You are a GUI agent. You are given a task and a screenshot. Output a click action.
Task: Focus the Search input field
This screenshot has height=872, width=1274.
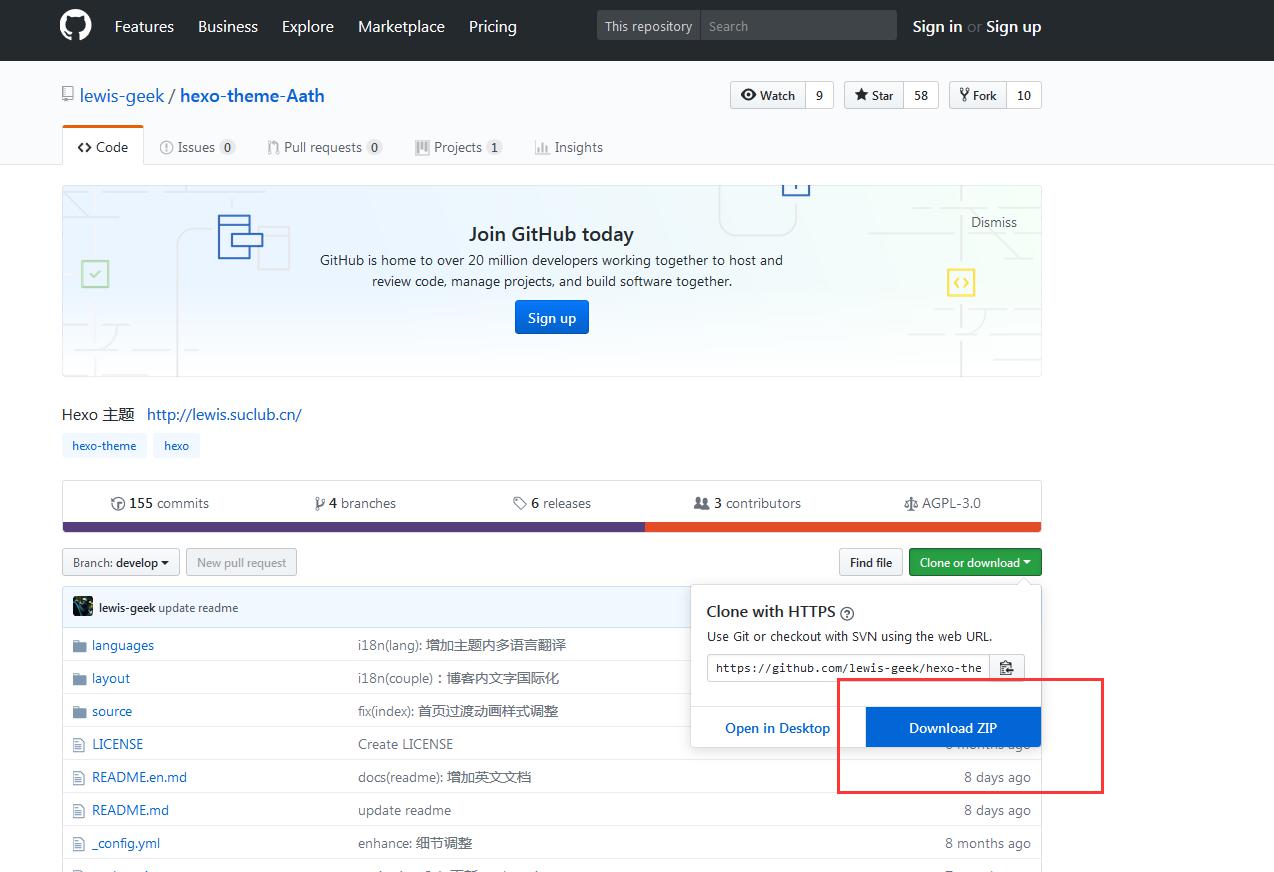(799, 26)
